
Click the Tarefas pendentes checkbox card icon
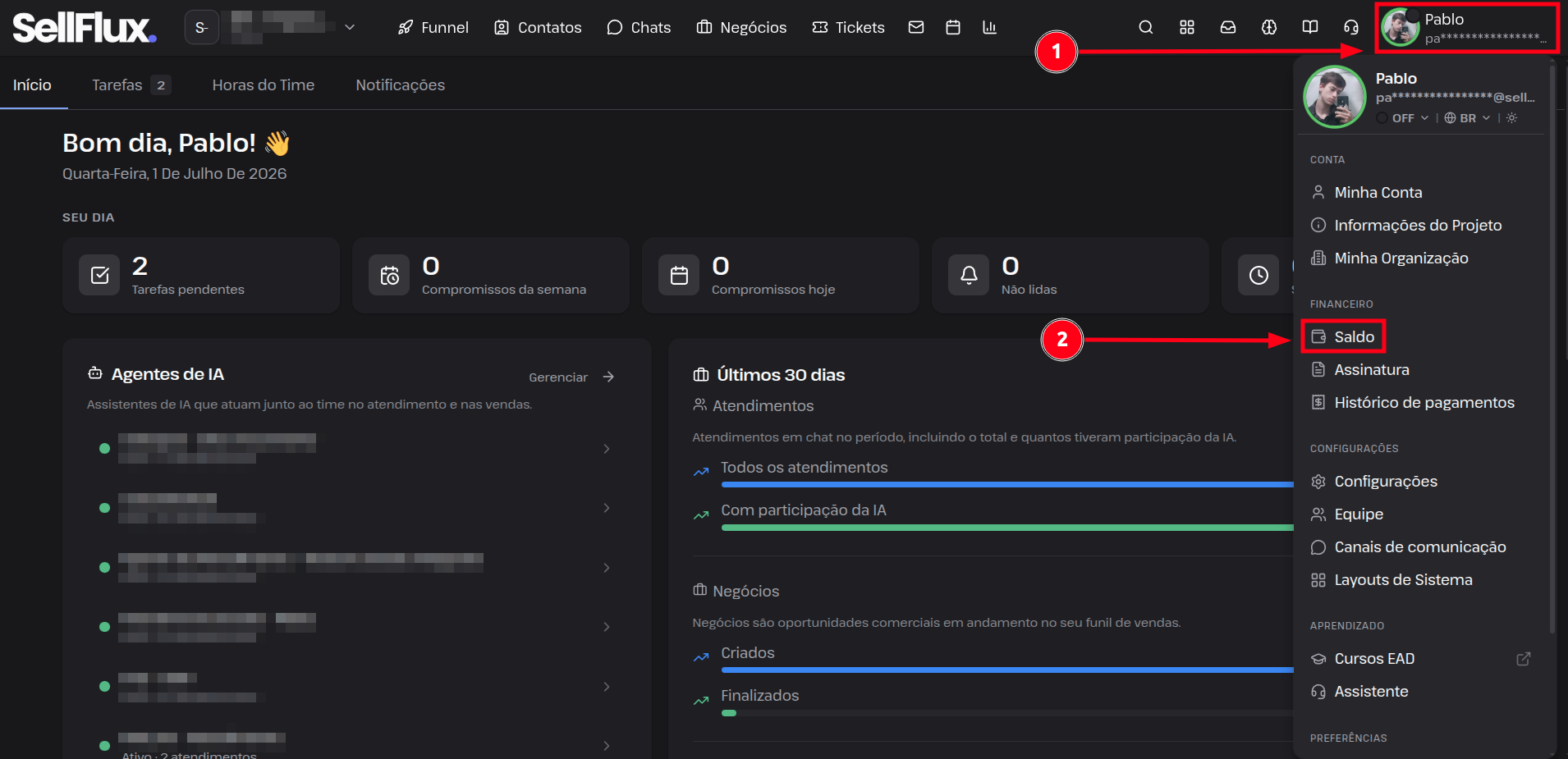pos(99,275)
